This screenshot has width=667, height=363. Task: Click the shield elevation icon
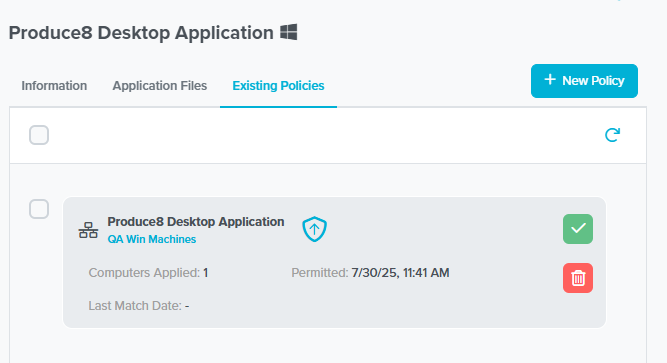pyautogui.click(x=314, y=229)
